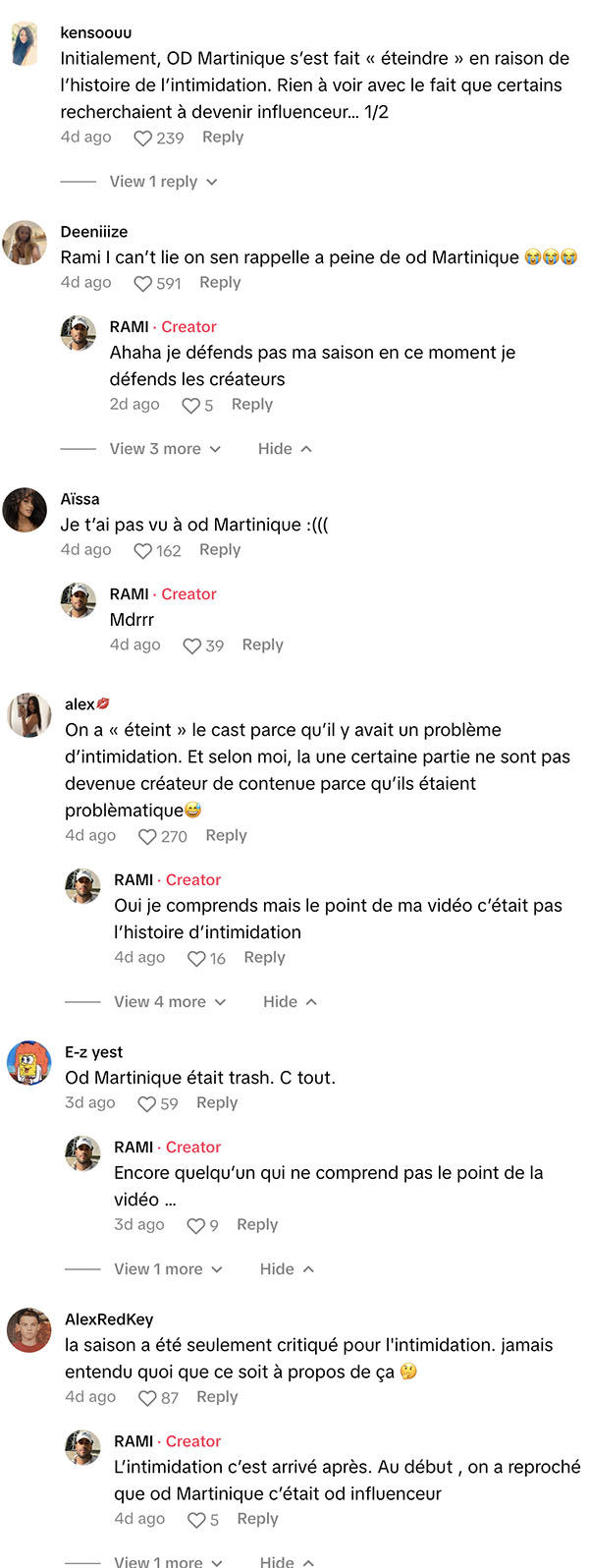This screenshot has height=1568, width=589.
Task: Like kensoouu's comment with 239 likes
Action: 143,139
